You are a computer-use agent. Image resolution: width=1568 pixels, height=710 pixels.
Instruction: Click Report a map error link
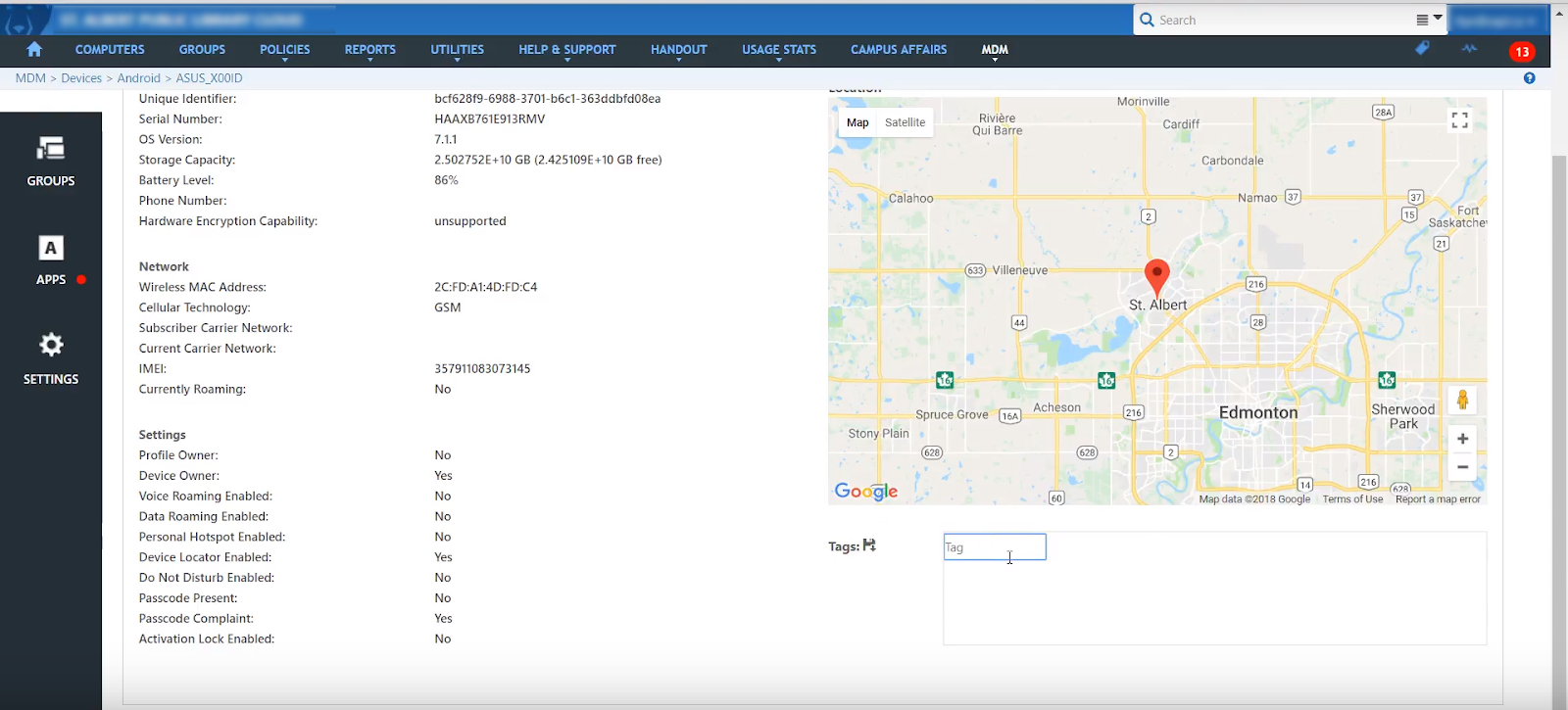[1438, 499]
